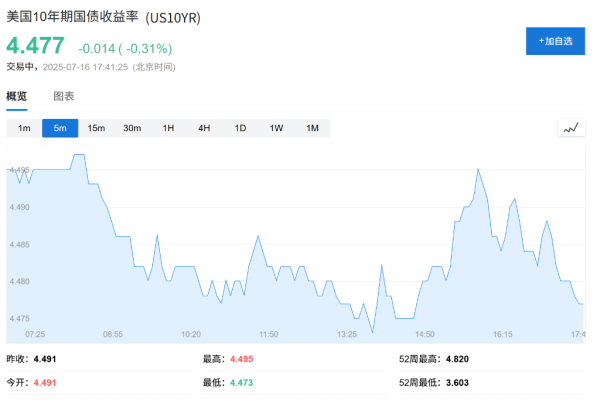
Task: Click the 4.485 y-axis label
Action: 20,245
